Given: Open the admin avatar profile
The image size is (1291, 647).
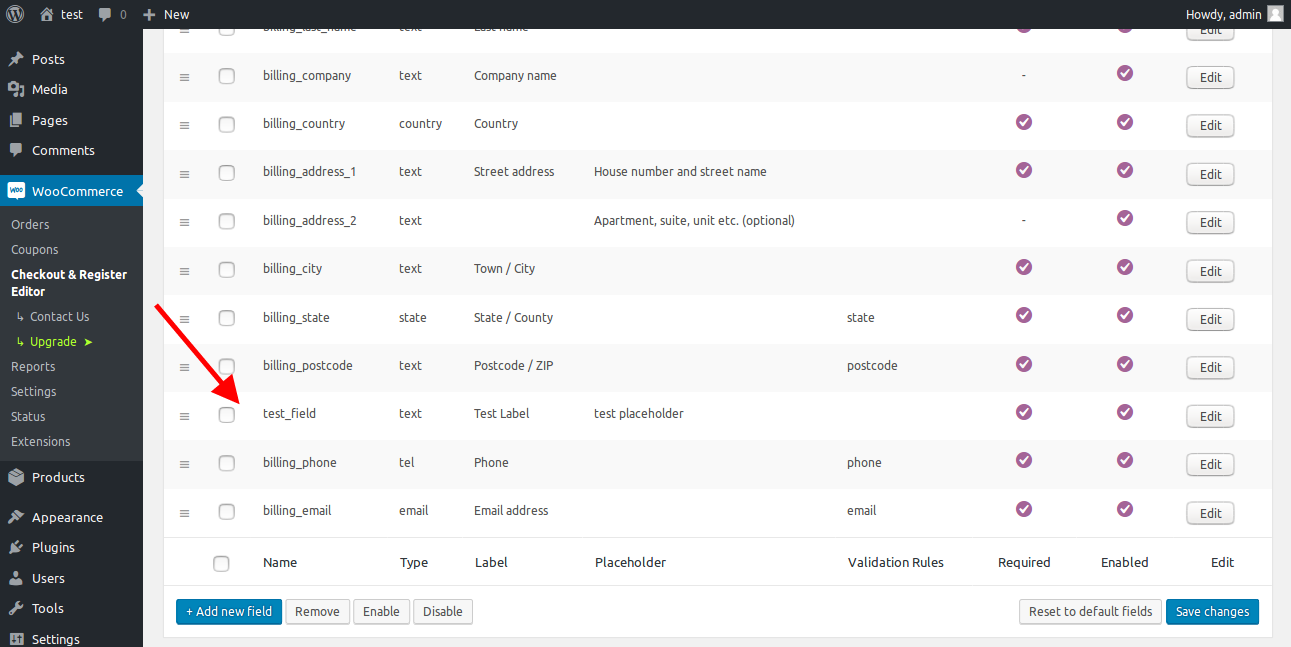Looking at the screenshot, I should tap(1275, 14).
